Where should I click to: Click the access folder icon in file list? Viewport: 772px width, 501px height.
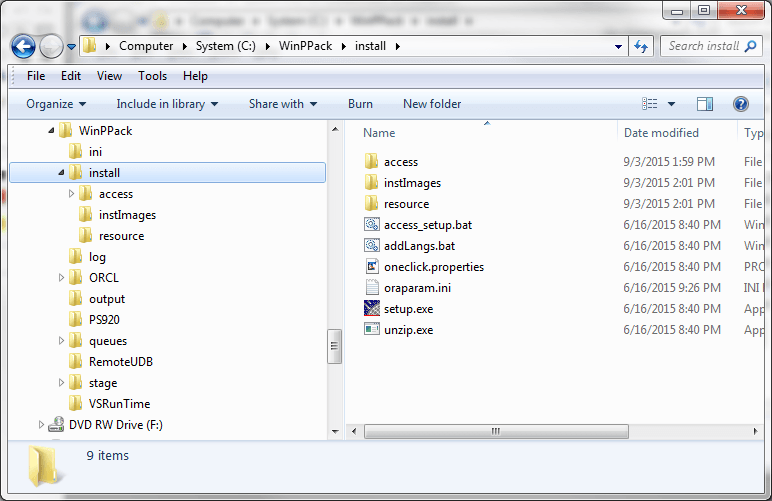372,161
